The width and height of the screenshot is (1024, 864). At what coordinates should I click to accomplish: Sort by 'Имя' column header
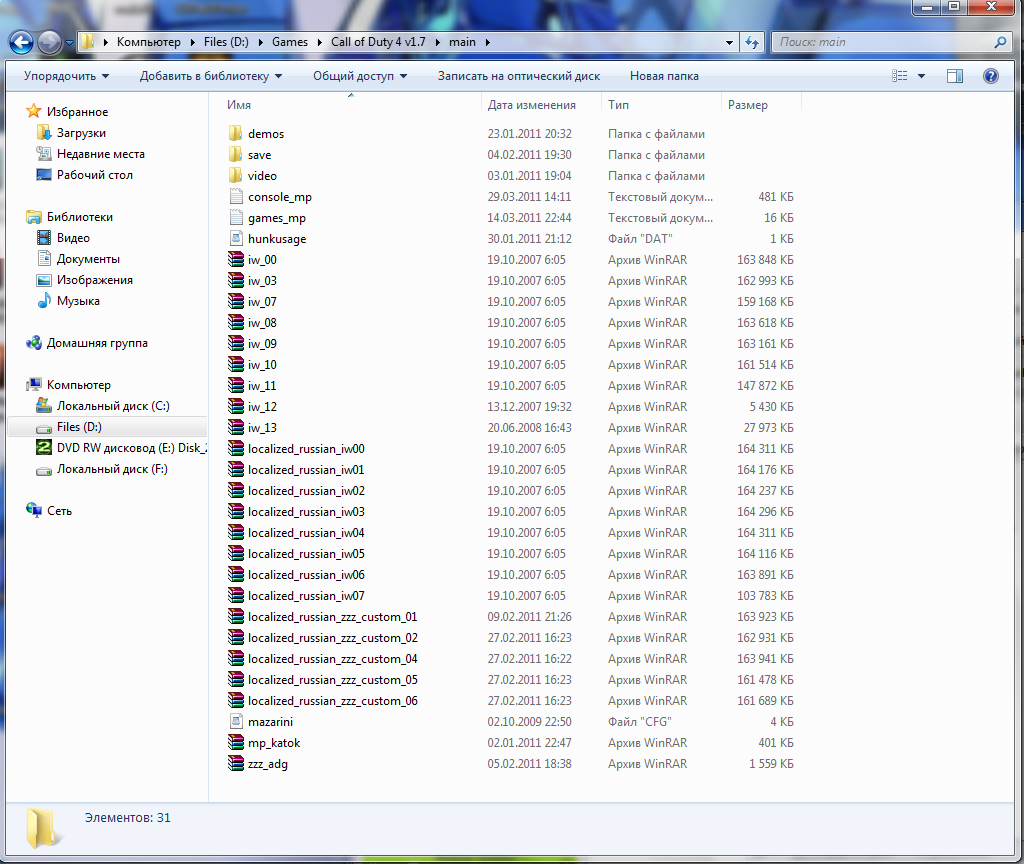click(239, 104)
